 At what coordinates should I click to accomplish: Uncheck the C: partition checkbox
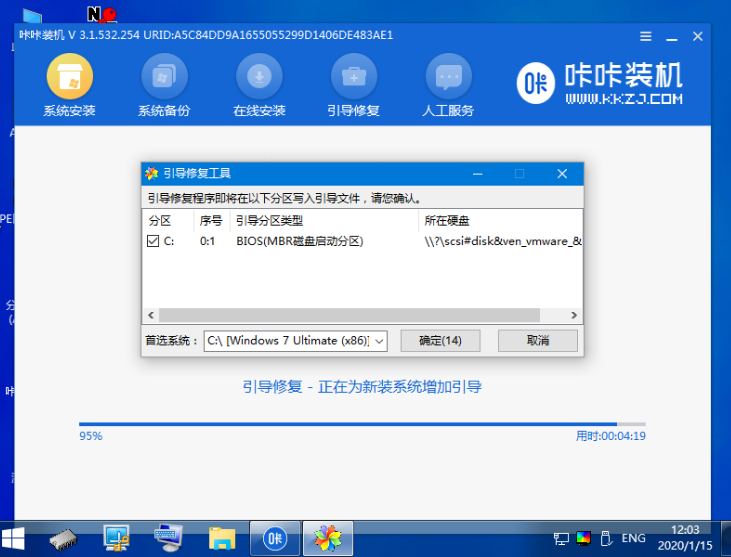[153, 241]
